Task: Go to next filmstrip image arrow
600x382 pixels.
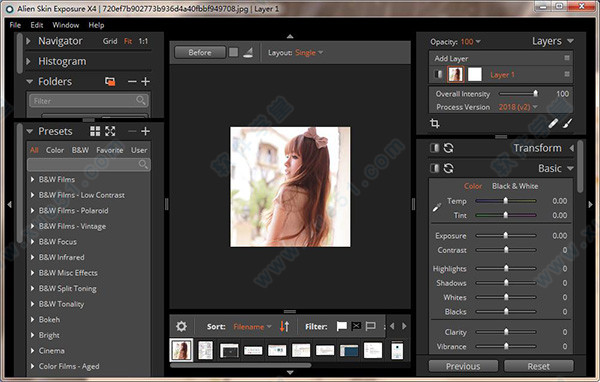Action: tap(404, 326)
